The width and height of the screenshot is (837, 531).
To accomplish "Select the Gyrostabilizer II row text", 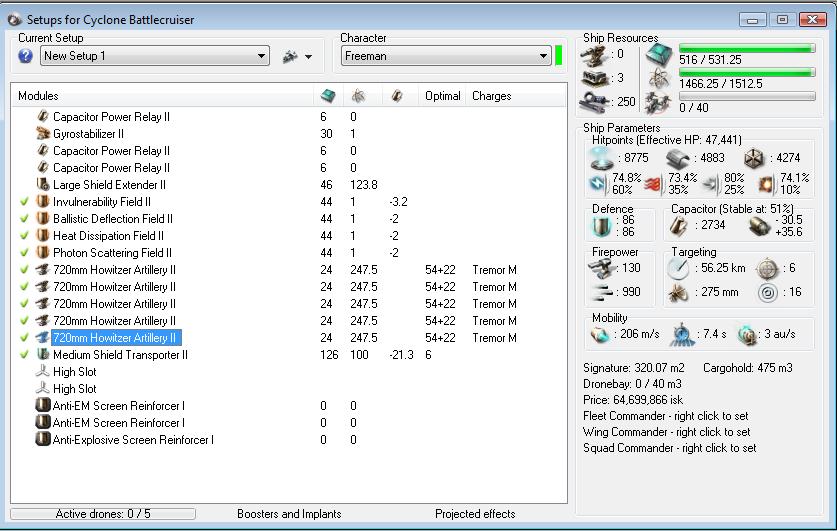I will click(x=88, y=134).
